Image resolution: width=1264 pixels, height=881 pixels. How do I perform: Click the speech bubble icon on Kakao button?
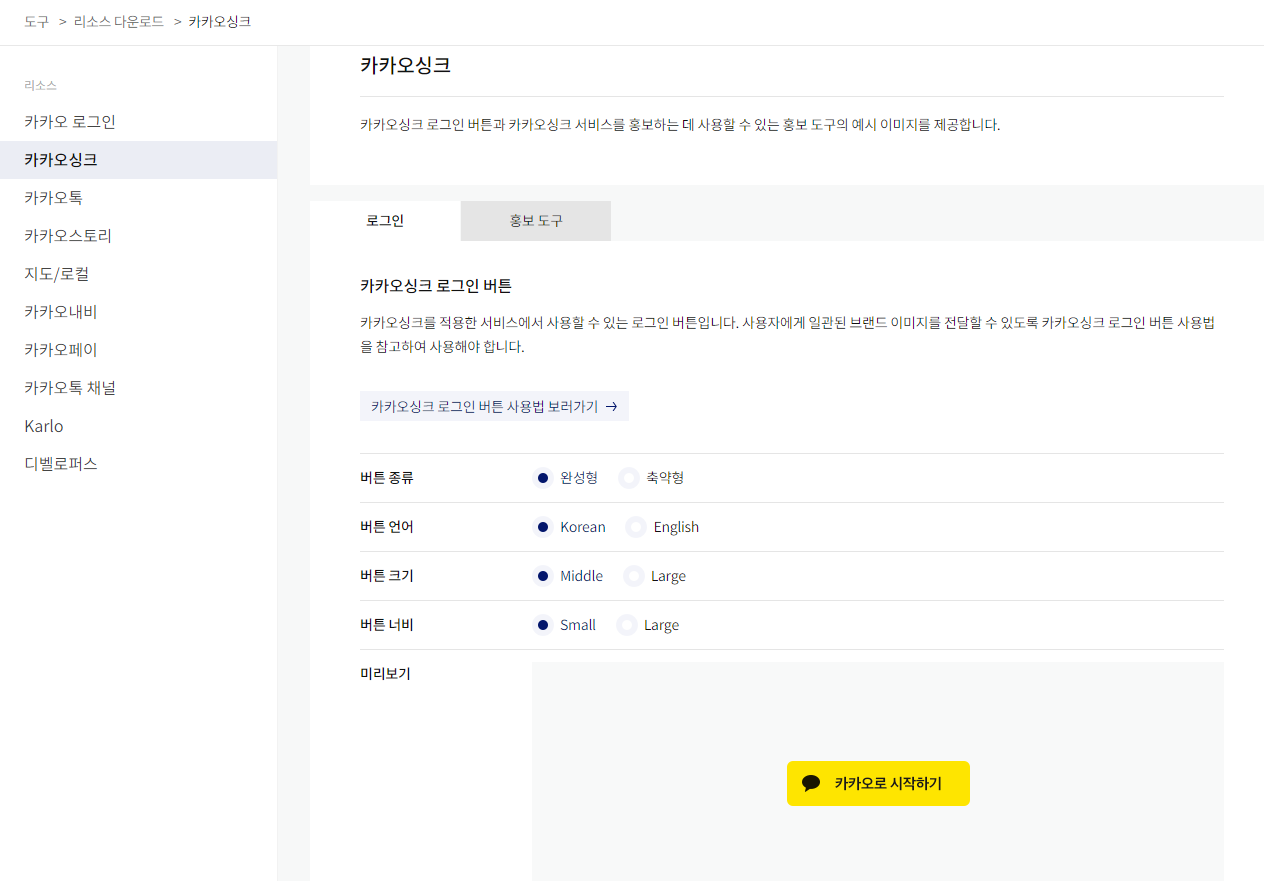click(x=812, y=783)
